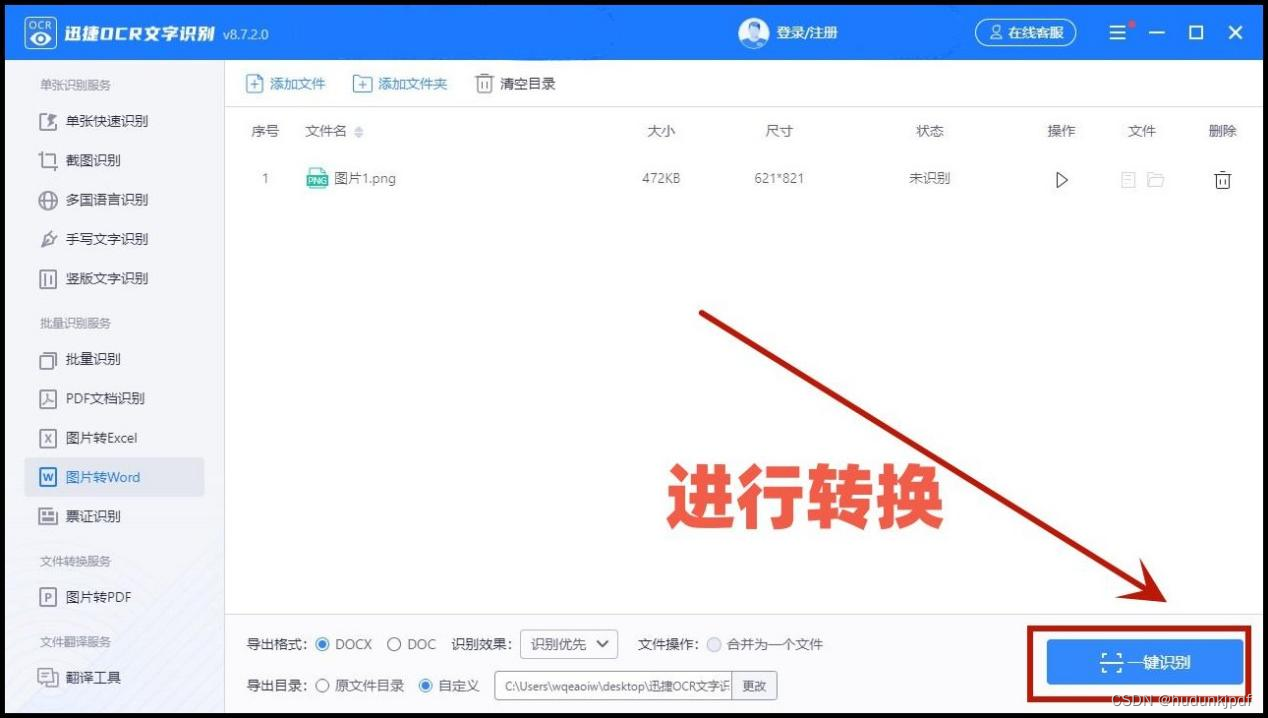Screen dimensions: 1268x718
Task: Open 多国语言识别 in the sidebar
Action: tap(114, 200)
